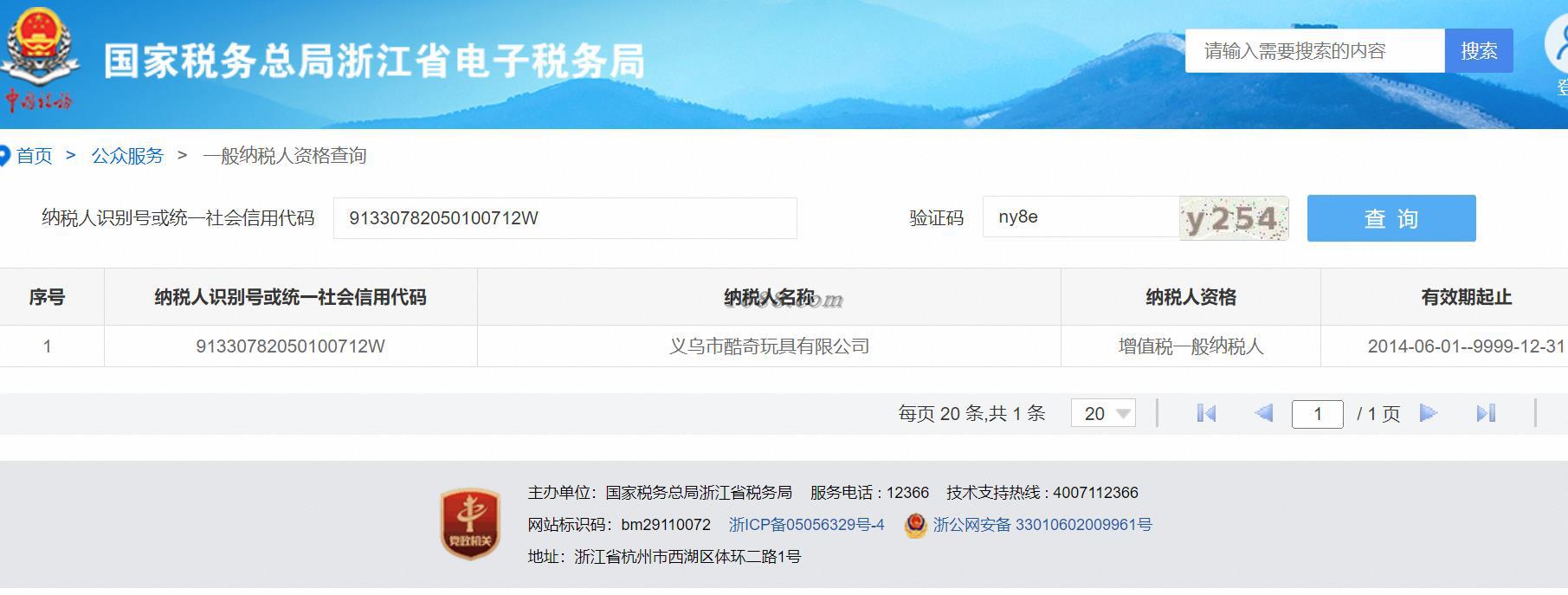Image resolution: width=1568 pixels, height=595 pixels.
Task: Click the 纳税人资格 column header
Action: [x=1191, y=297]
